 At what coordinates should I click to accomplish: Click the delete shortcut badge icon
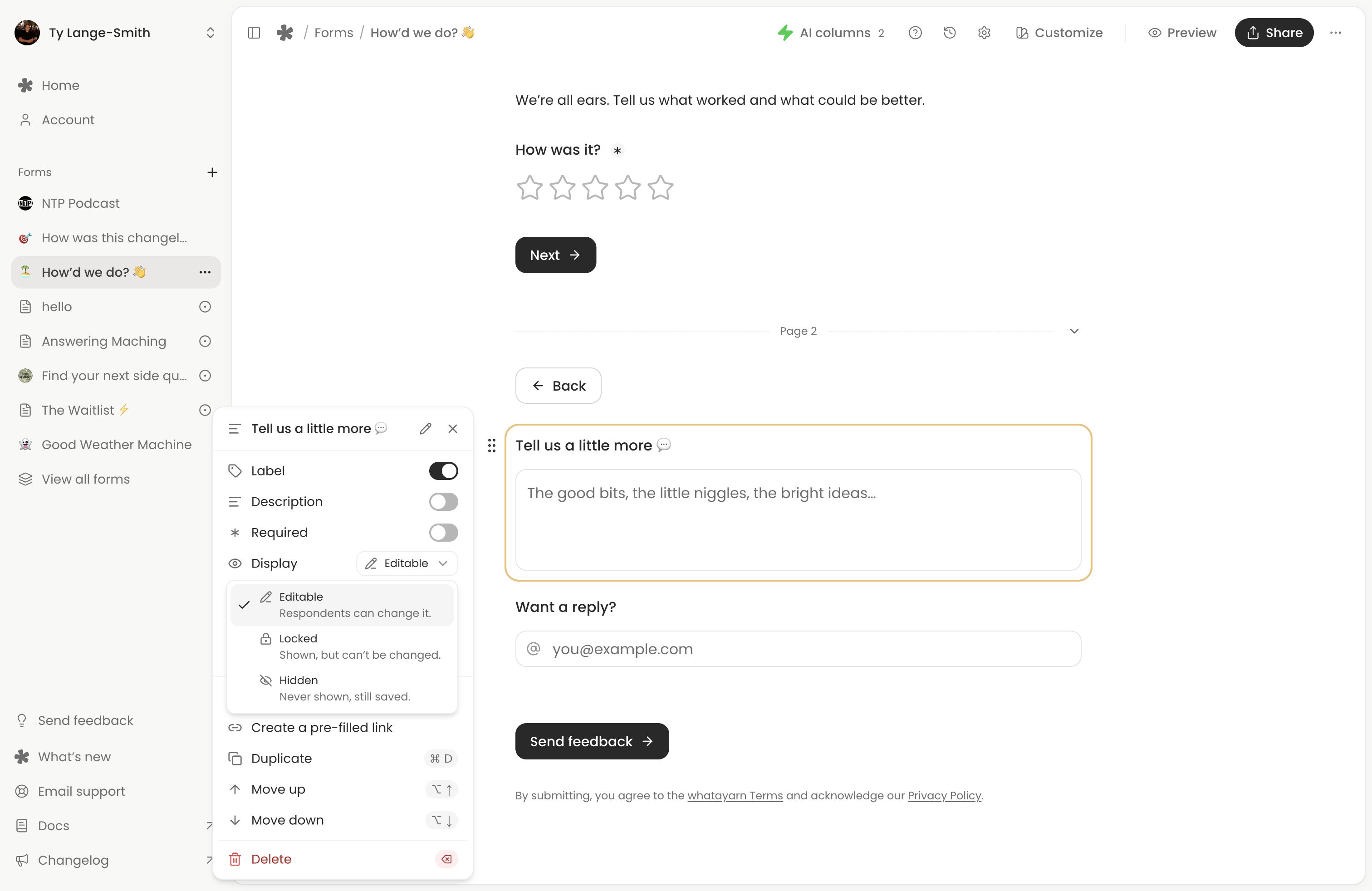(446, 859)
